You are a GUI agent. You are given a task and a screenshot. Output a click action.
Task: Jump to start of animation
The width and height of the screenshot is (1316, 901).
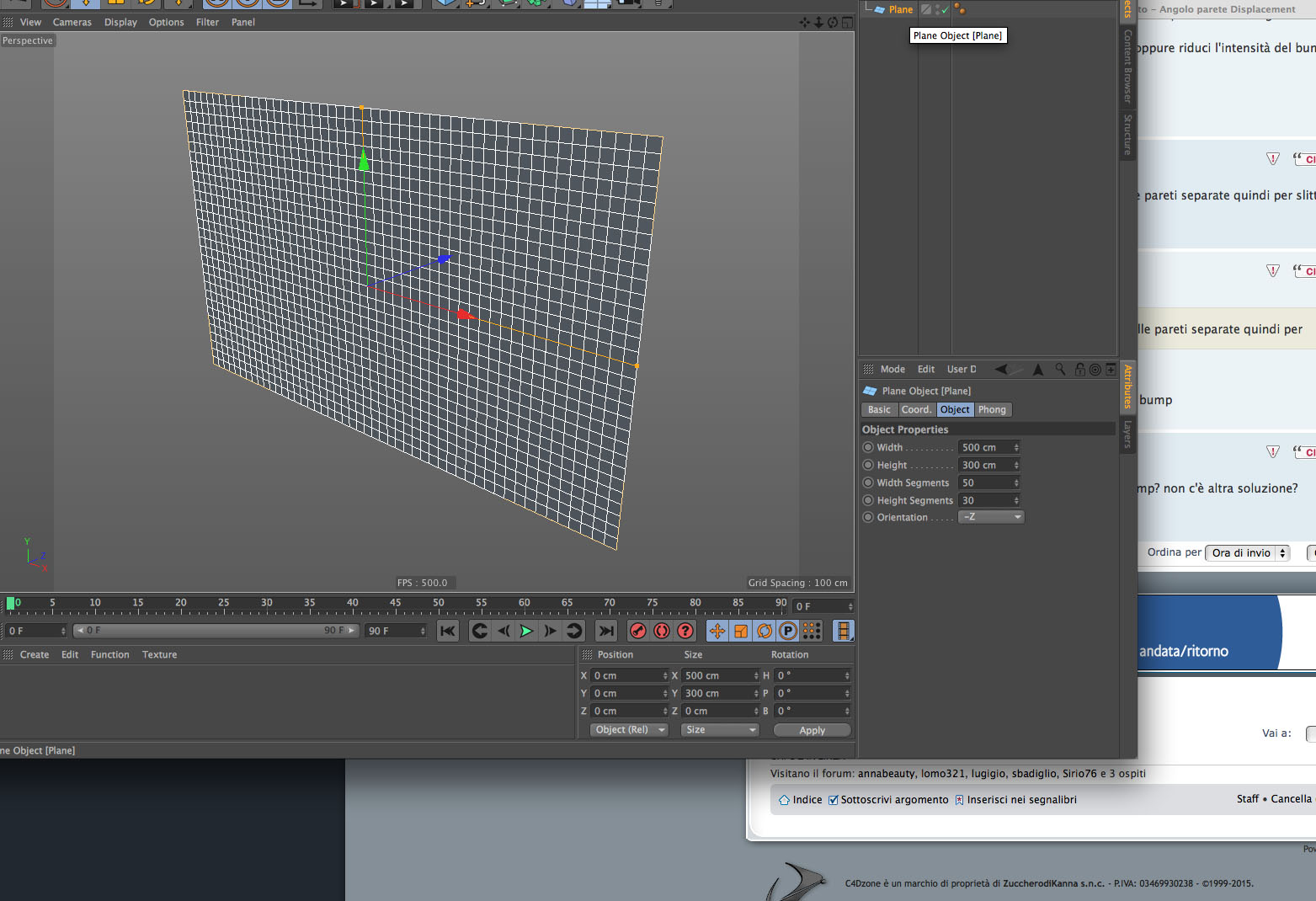coord(448,631)
